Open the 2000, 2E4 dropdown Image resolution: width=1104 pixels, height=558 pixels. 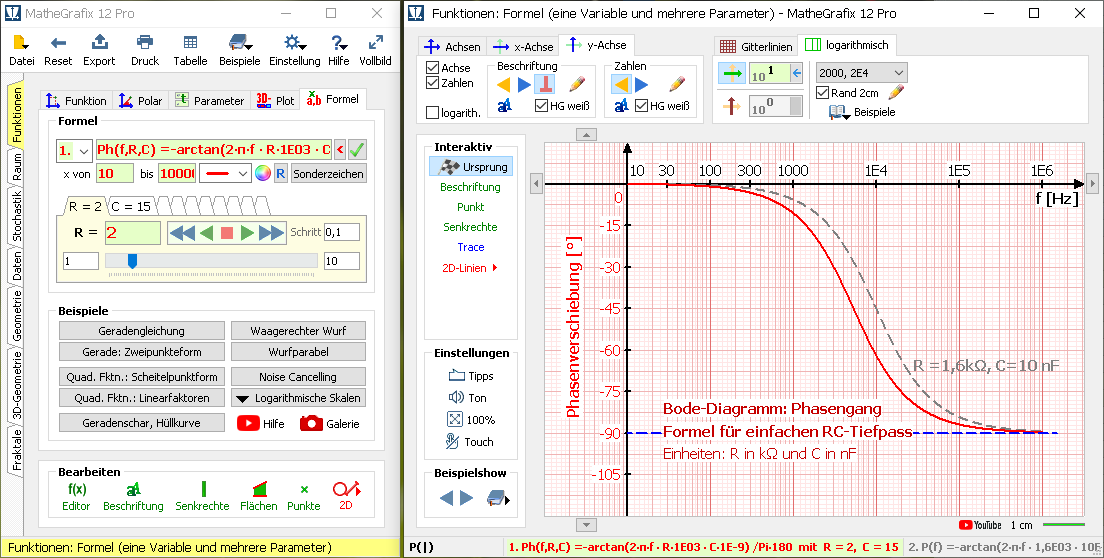[x=862, y=72]
